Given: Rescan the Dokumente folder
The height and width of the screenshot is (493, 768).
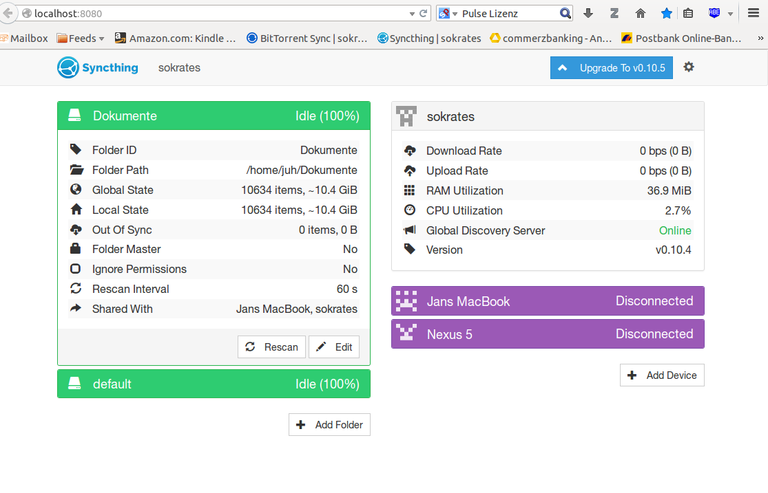Looking at the screenshot, I should pos(272,347).
